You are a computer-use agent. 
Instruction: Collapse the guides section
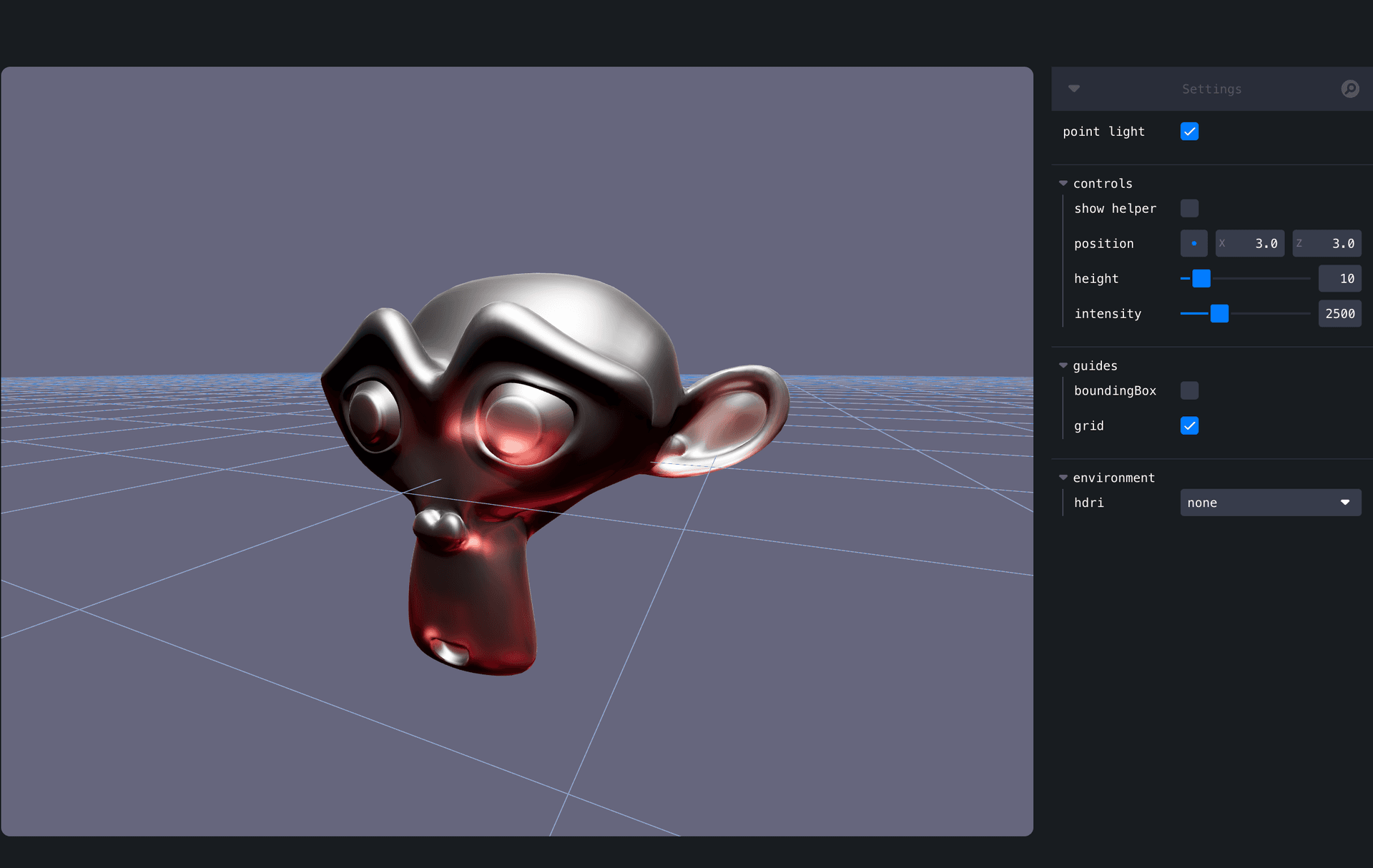[1063, 365]
